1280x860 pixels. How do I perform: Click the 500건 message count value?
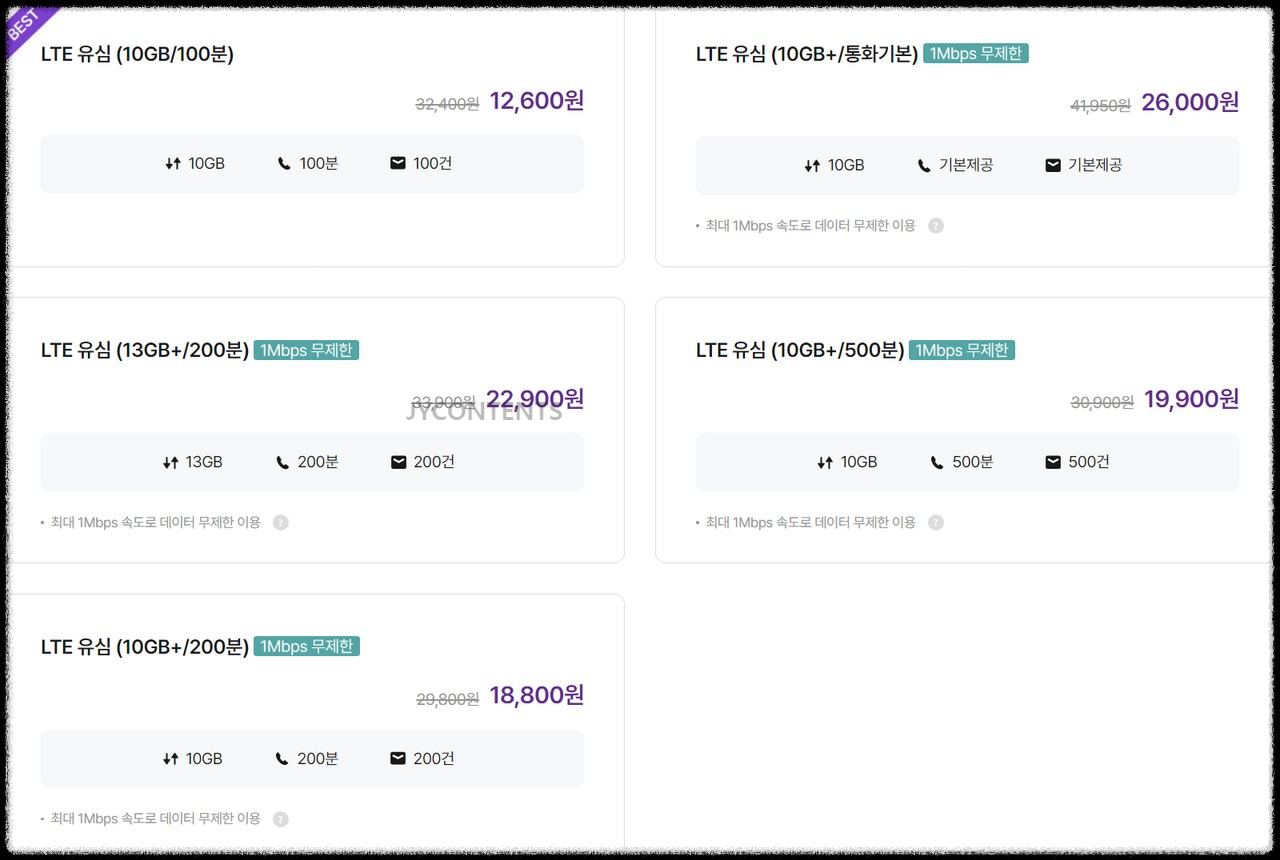pos(1089,462)
